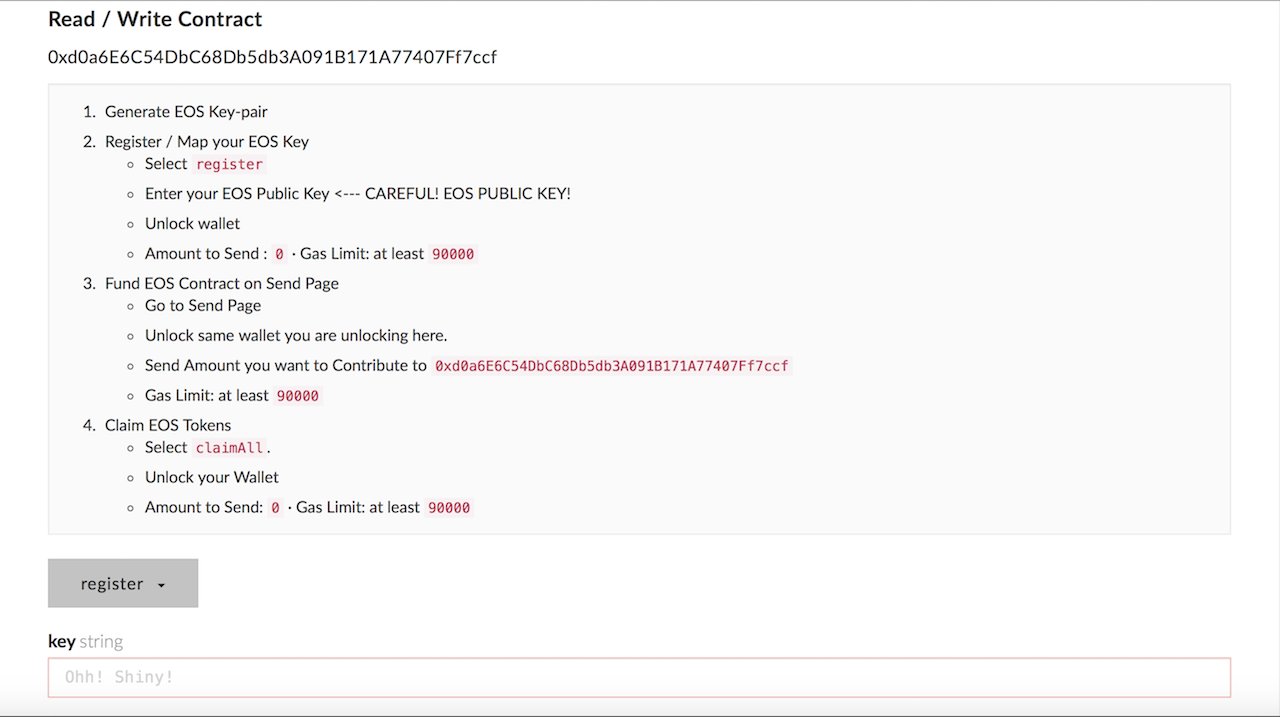Click the red contract address in step 3
The width and height of the screenshot is (1280, 717).
(611, 366)
